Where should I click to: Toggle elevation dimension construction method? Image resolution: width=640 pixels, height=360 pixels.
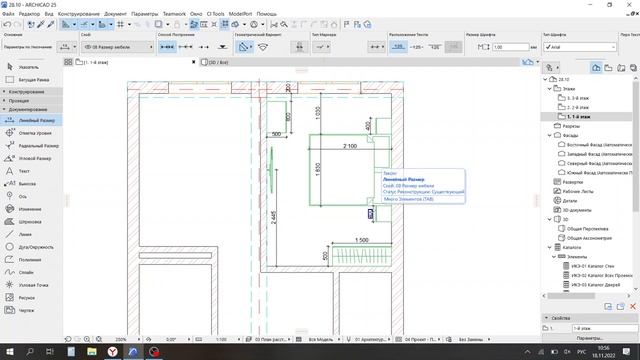222,47
